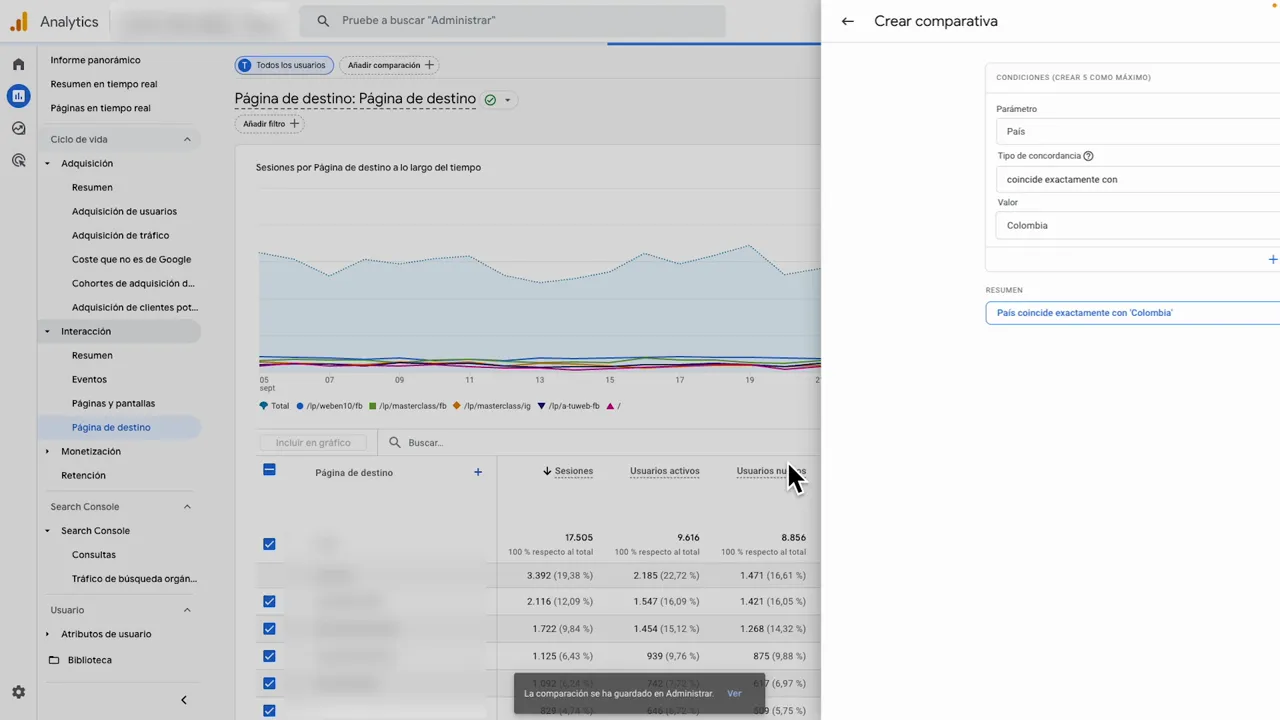Image resolution: width=1280 pixels, height=720 pixels.
Task: Open Adquisición de tráfico report
Action: [120, 235]
